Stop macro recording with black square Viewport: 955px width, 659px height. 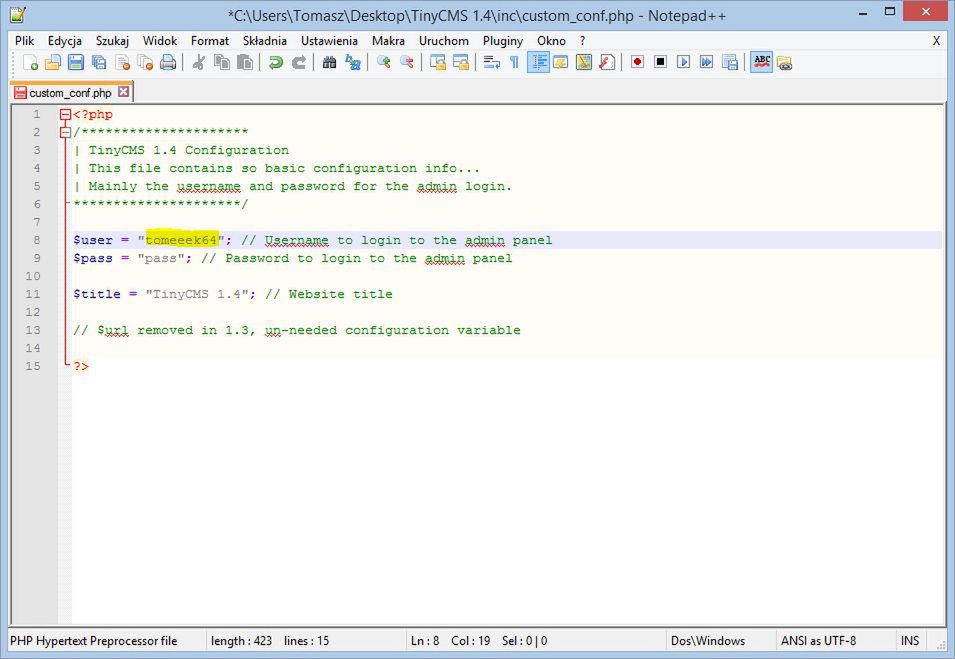(660, 62)
